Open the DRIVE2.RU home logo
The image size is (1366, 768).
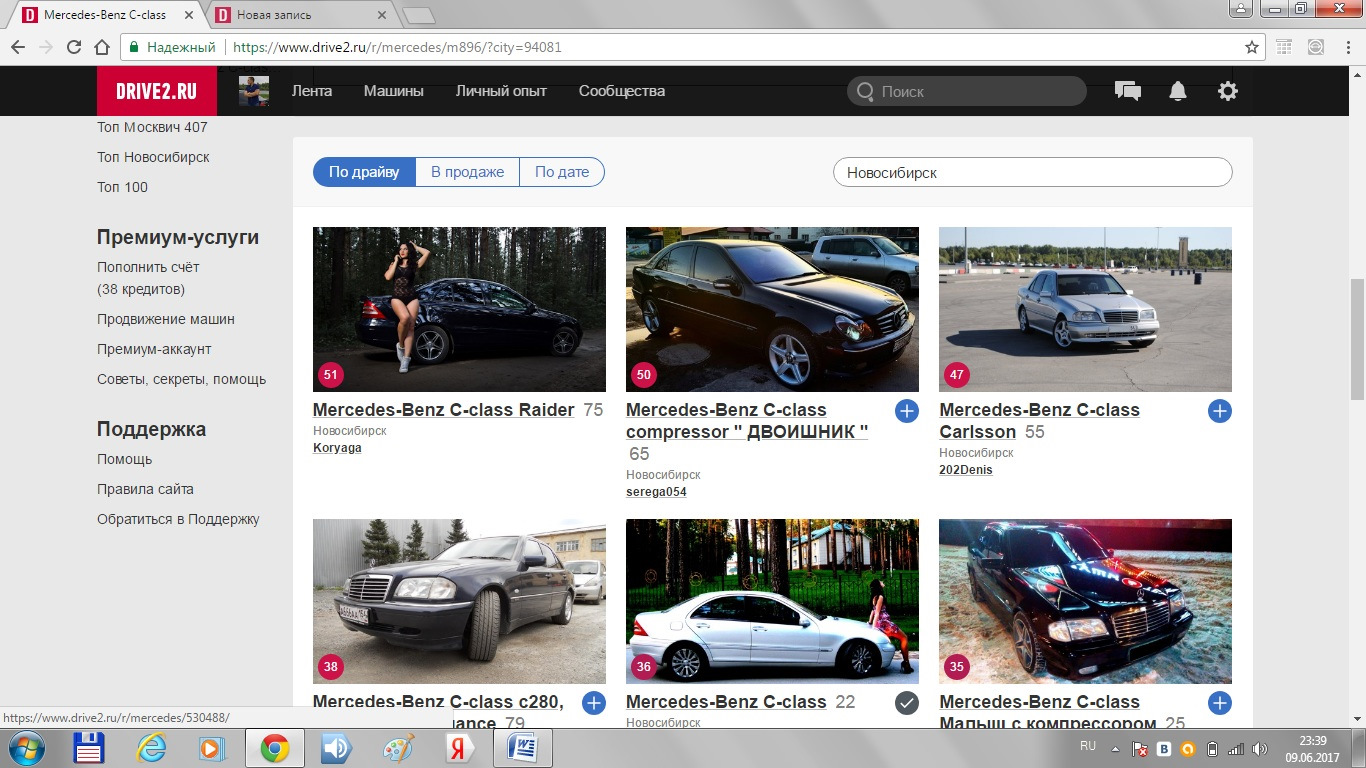pyautogui.click(x=155, y=91)
